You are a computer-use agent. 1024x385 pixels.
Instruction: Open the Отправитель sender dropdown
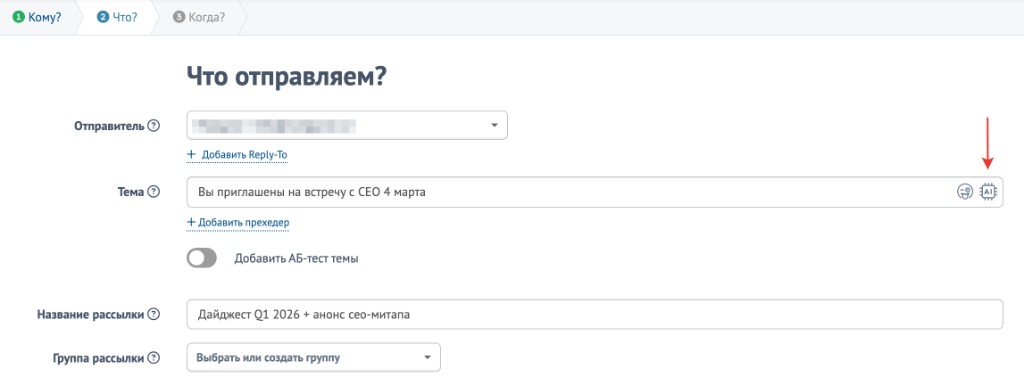pyautogui.click(x=347, y=125)
